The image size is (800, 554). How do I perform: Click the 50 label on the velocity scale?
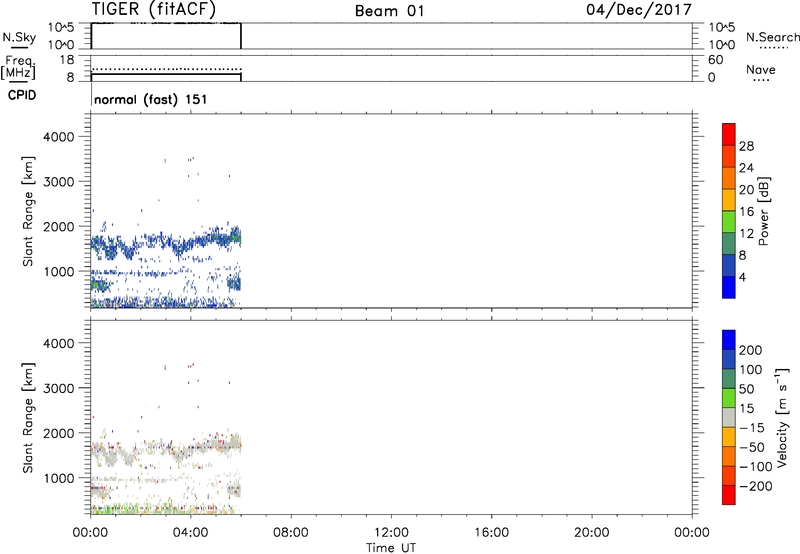click(x=746, y=389)
